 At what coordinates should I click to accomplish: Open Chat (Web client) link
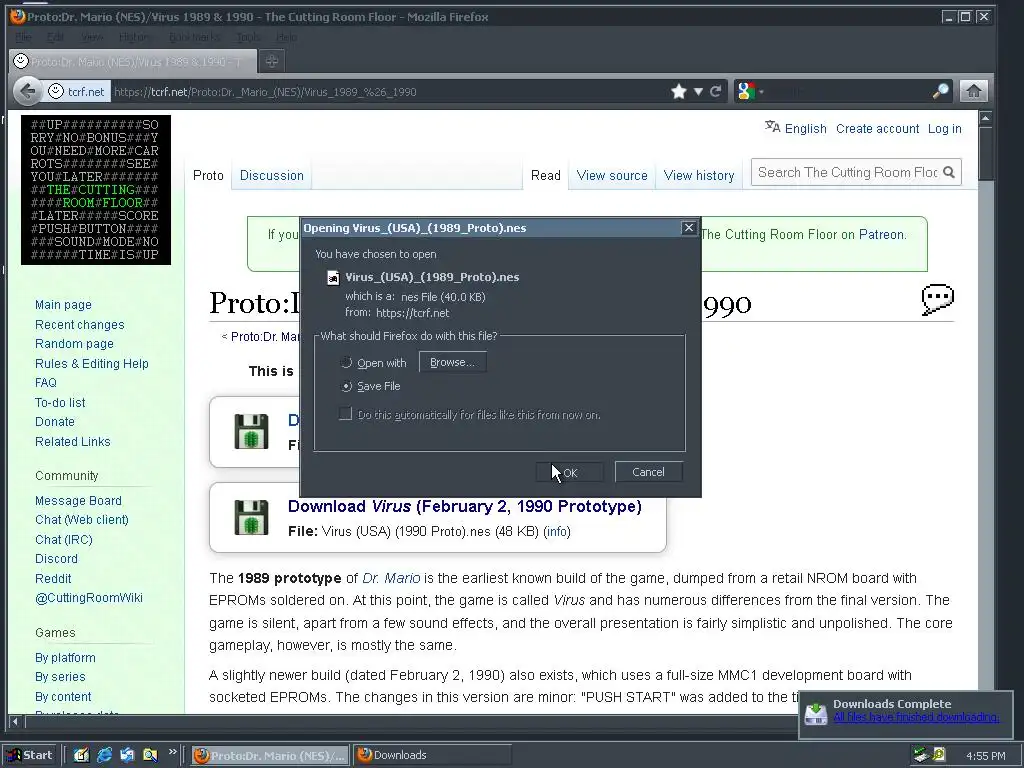pos(82,520)
